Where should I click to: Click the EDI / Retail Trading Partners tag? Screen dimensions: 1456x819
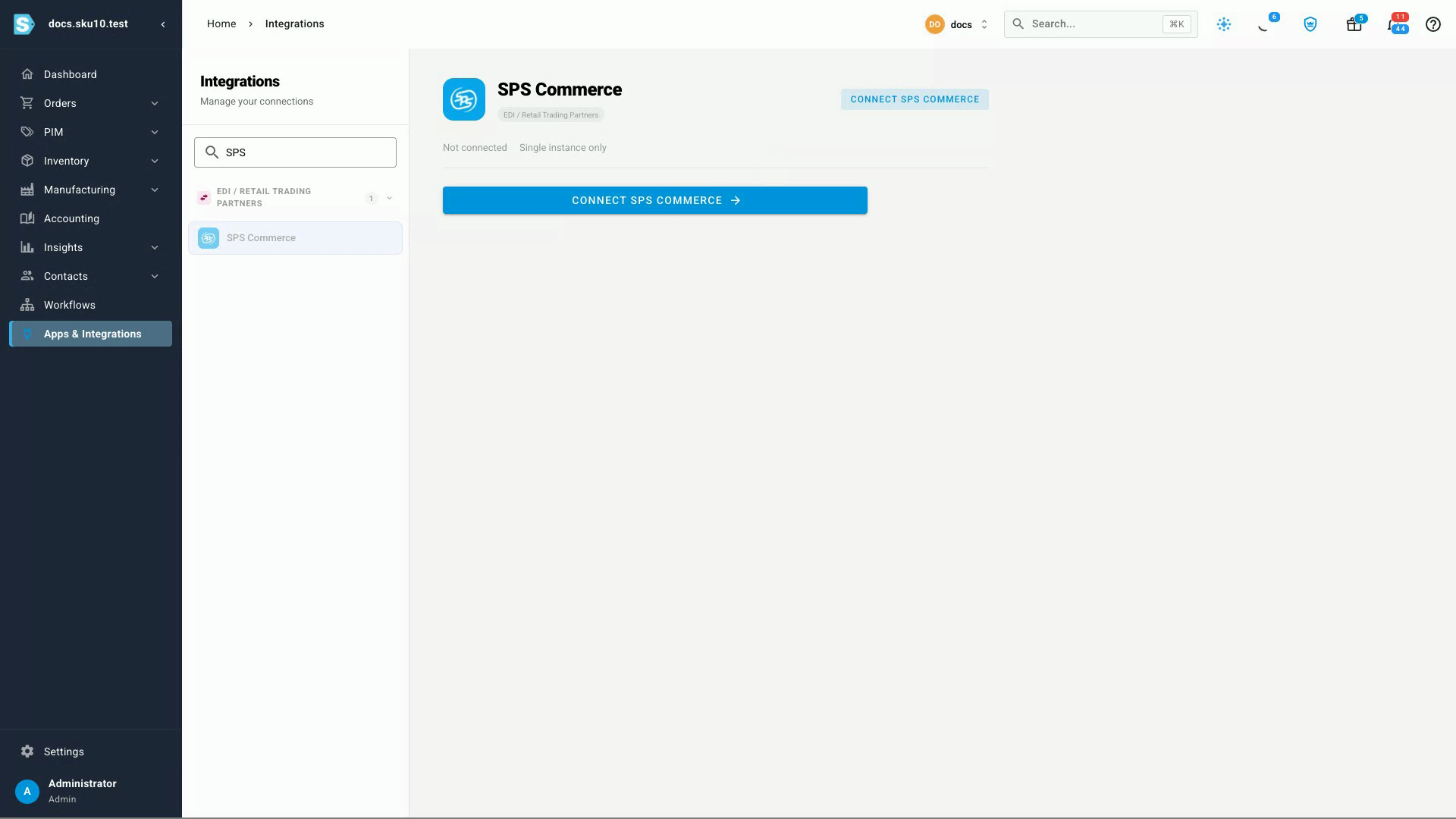click(x=551, y=115)
